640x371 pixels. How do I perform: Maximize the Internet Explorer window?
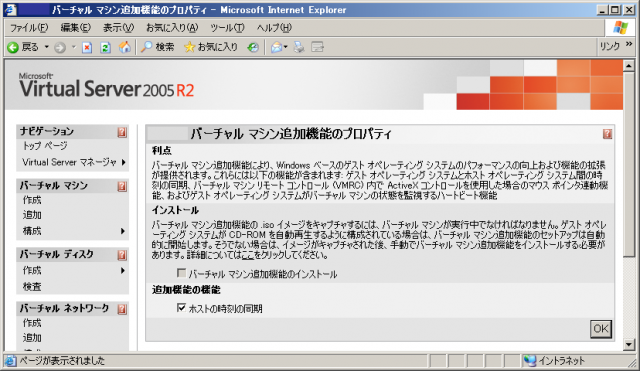[x=614, y=9]
